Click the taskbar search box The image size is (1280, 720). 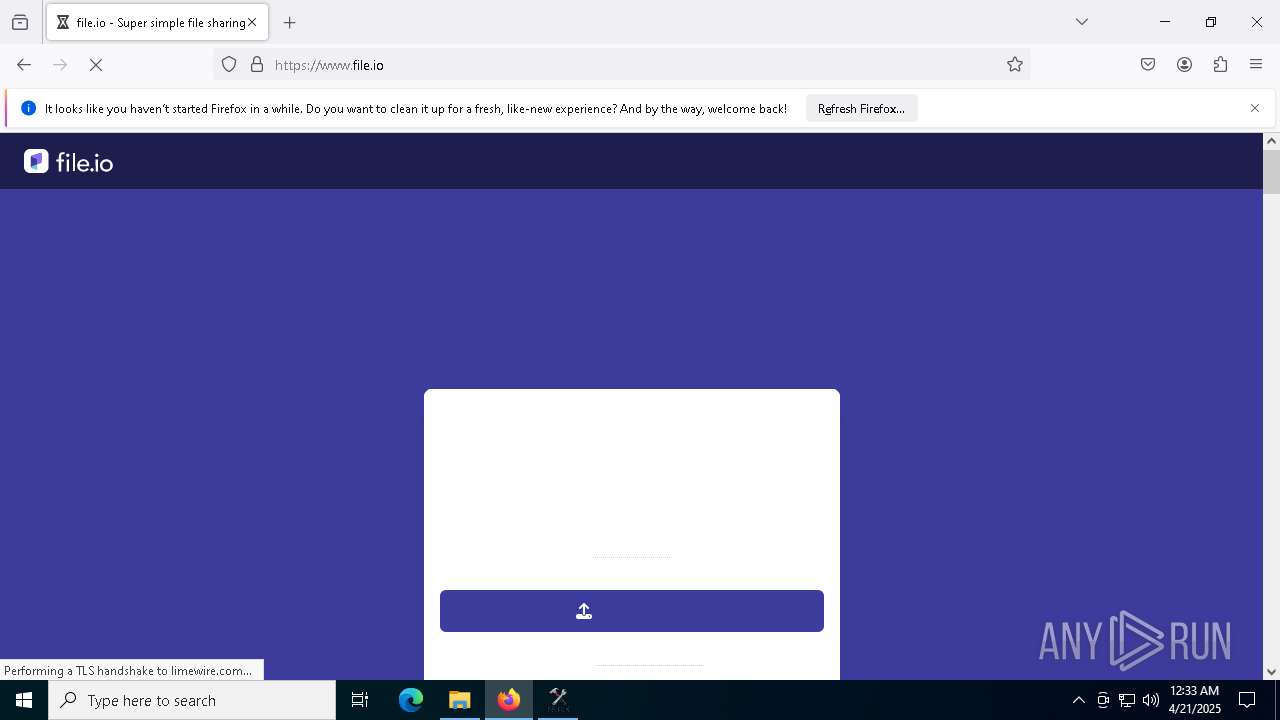click(x=192, y=700)
